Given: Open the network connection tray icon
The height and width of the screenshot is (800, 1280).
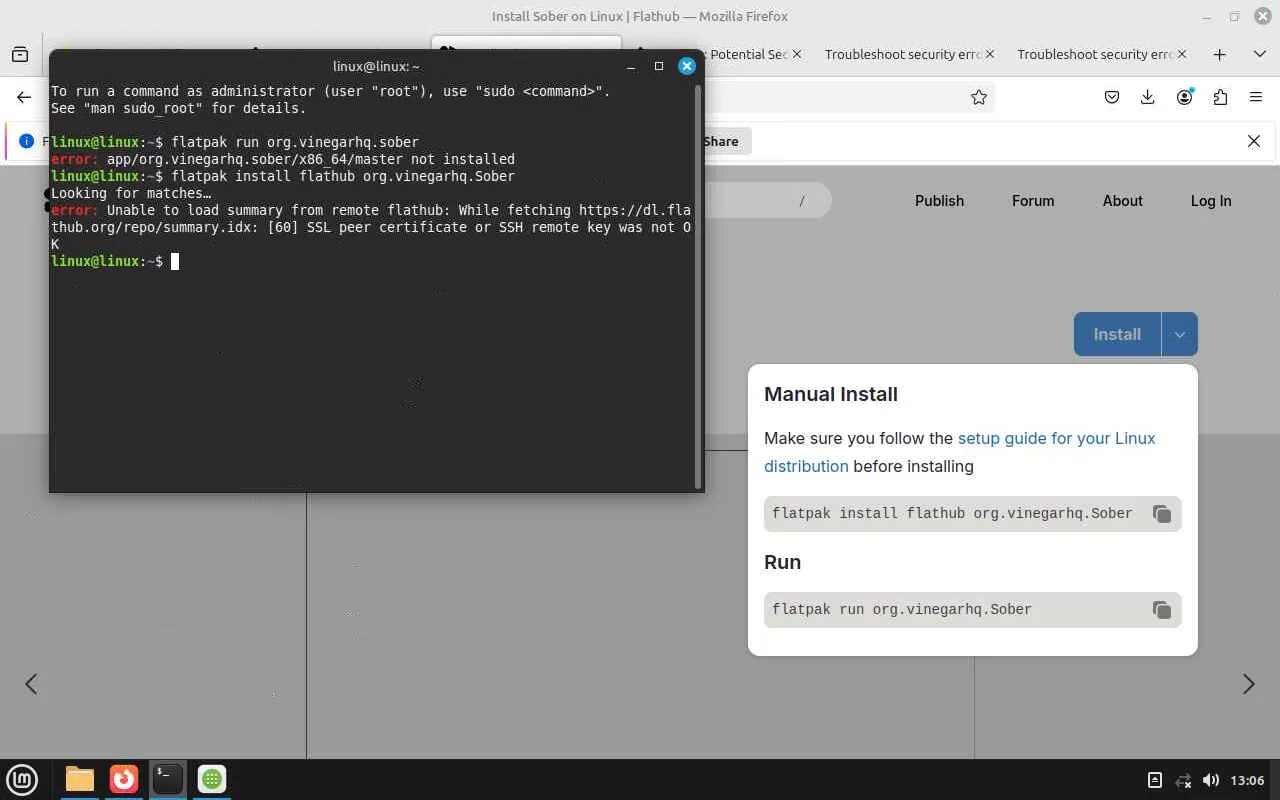Looking at the screenshot, I should (1183, 780).
